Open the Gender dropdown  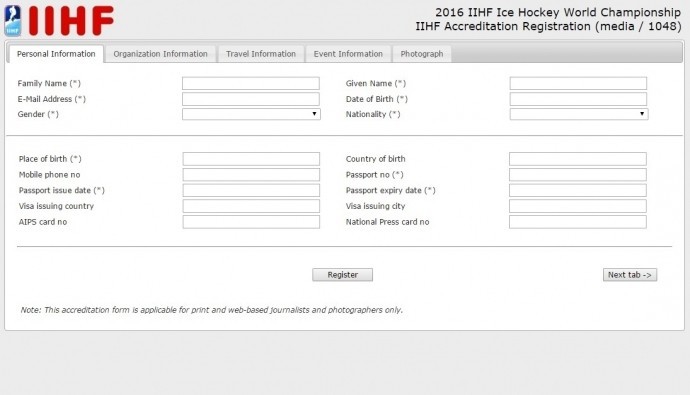[x=251, y=114]
